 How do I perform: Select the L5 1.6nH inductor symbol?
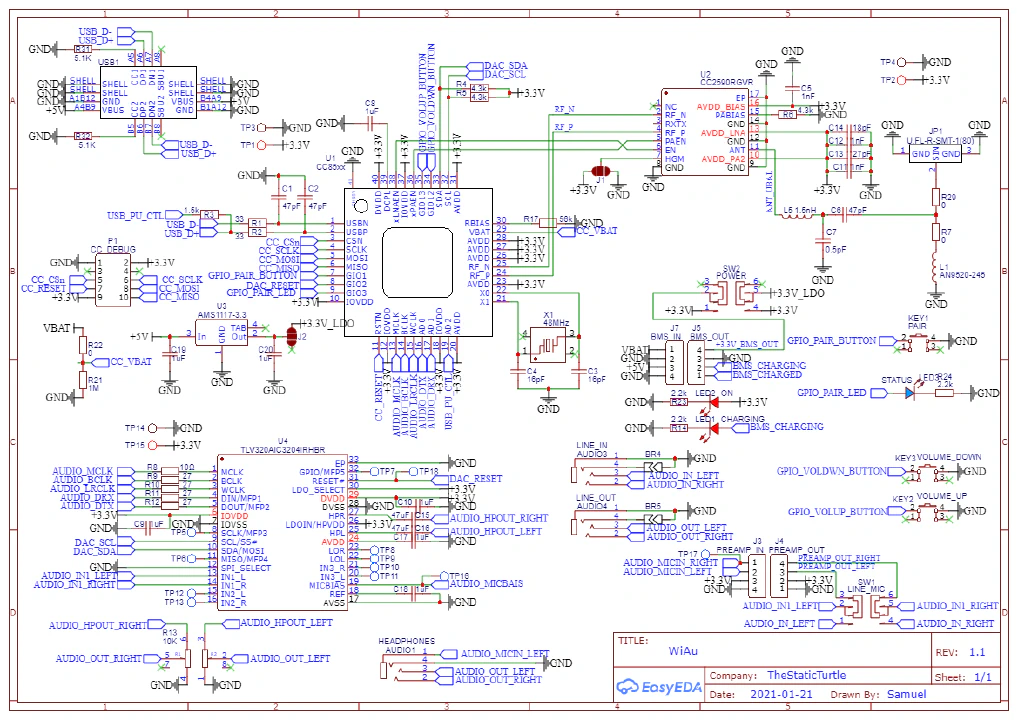point(797,217)
